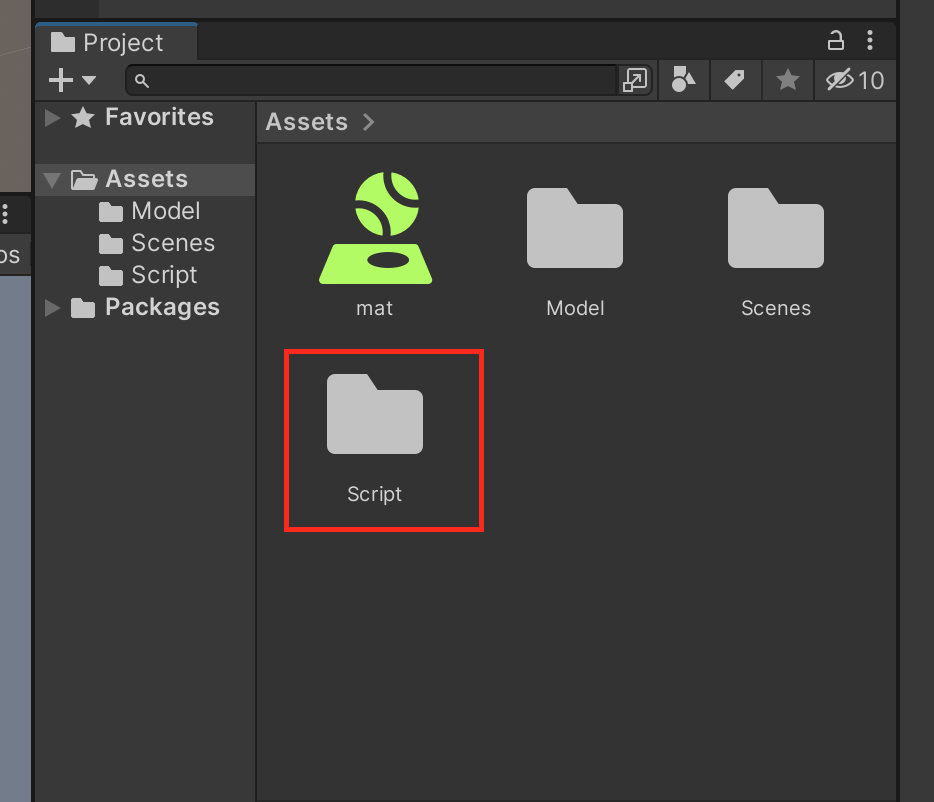Open the Project panel three-dot menu

pos(870,41)
